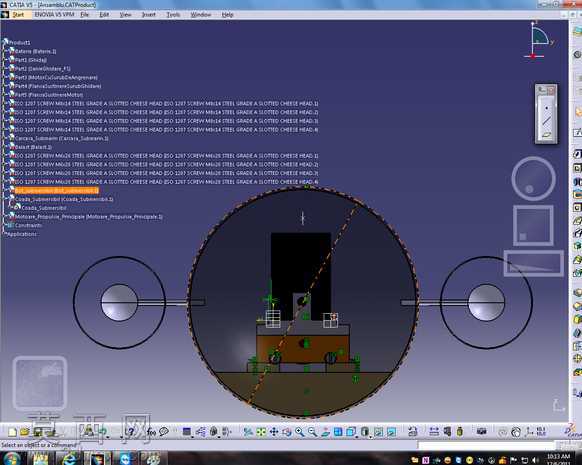Image resolution: width=582 pixels, height=465 pixels.
Task: Click the volume speaker tray icon
Action: click(535, 461)
